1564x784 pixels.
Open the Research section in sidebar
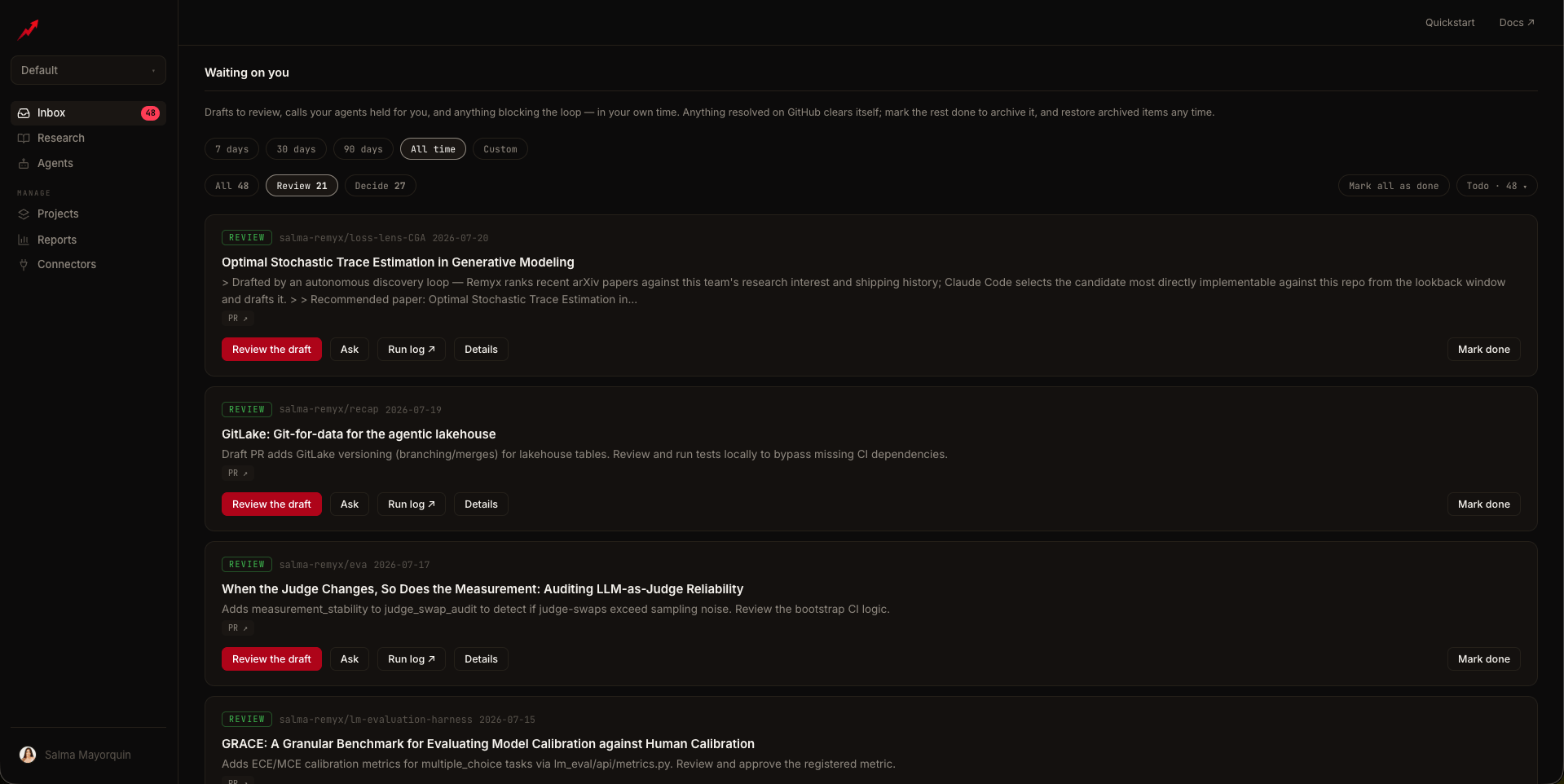(x=88, y=139)
